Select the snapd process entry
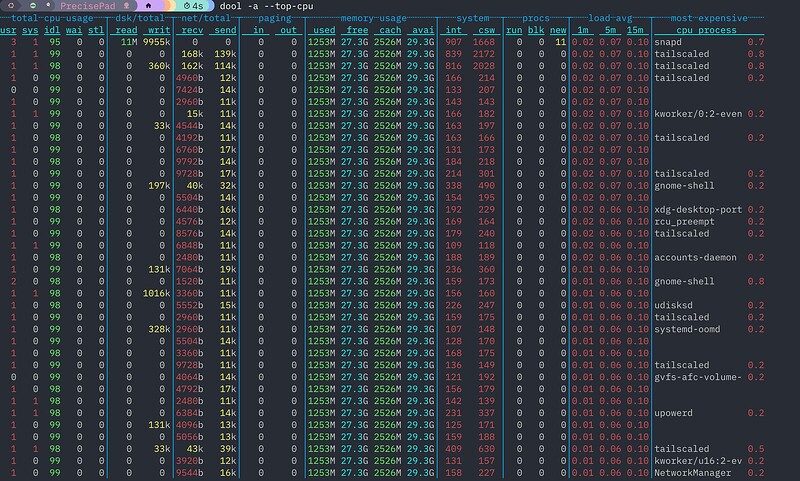The image size is (800, 481). click(x=669, y=42)
